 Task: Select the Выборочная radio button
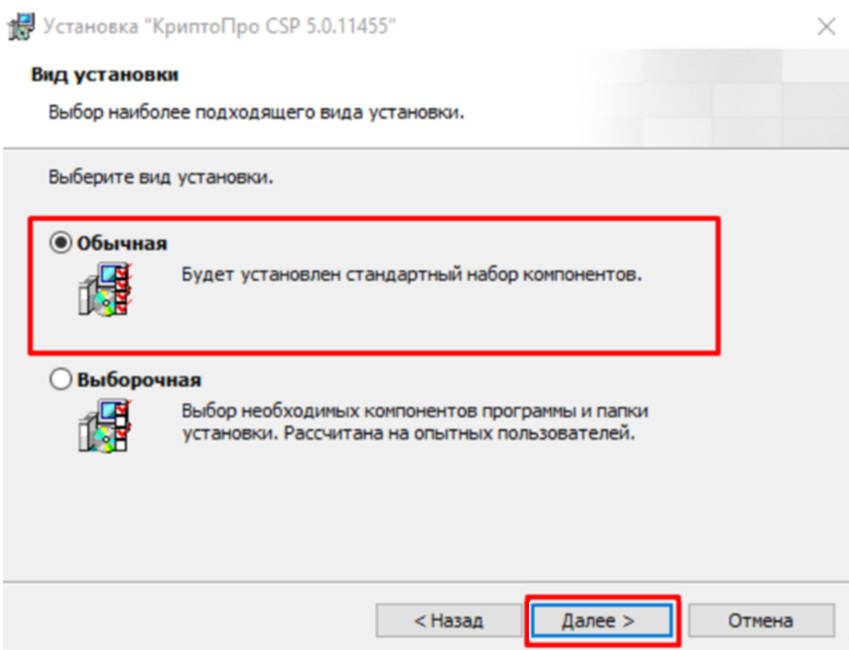click(60, 379)
